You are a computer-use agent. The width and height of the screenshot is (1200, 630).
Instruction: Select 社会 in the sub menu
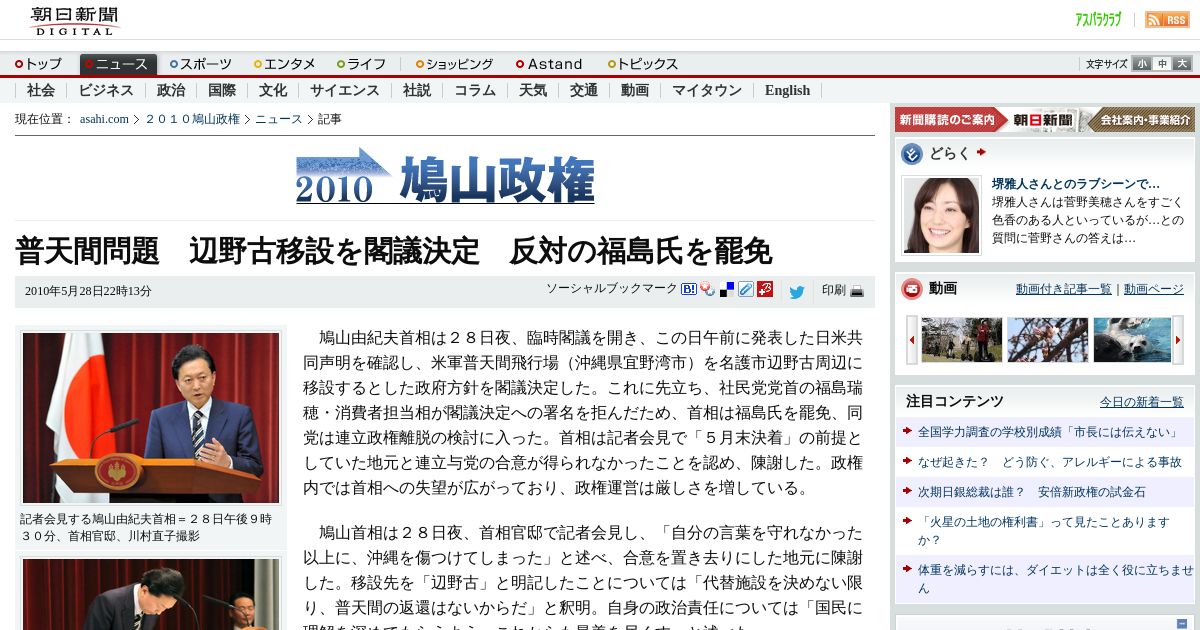pyautogui.click(x=41, y=90)
